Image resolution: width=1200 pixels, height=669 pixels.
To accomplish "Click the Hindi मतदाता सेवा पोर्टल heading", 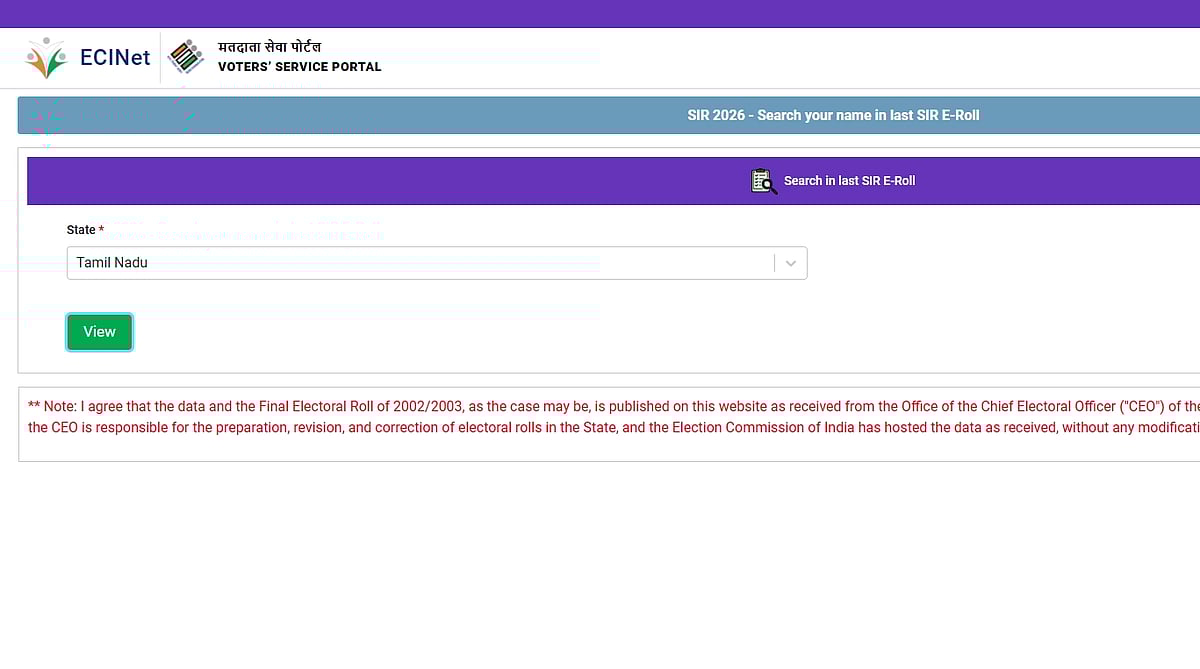I will pyautogui.click(x=269, y=47).
